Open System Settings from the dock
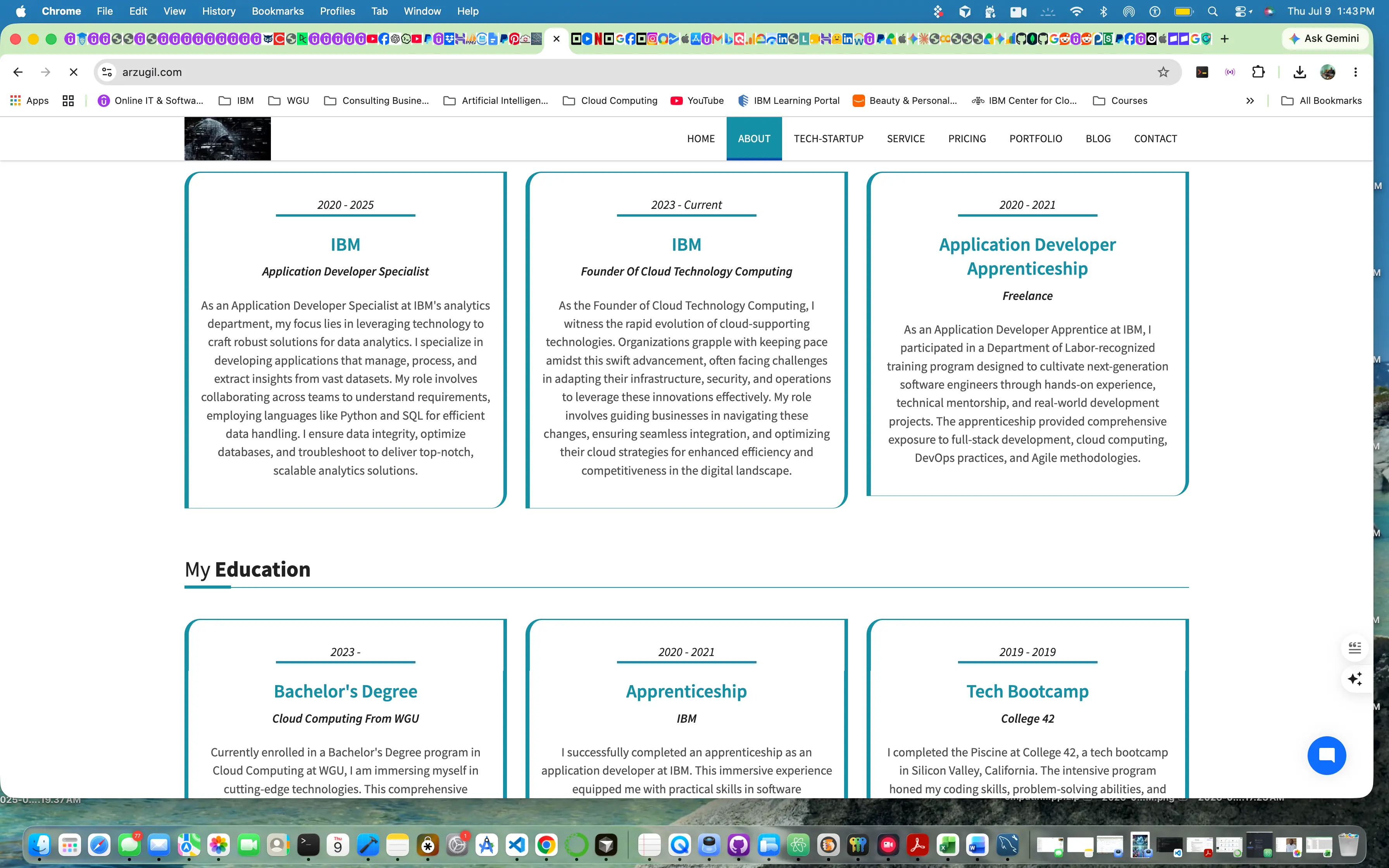Image resolution: width=1389 pixels, height=868 pixels. tap(457, 844)
